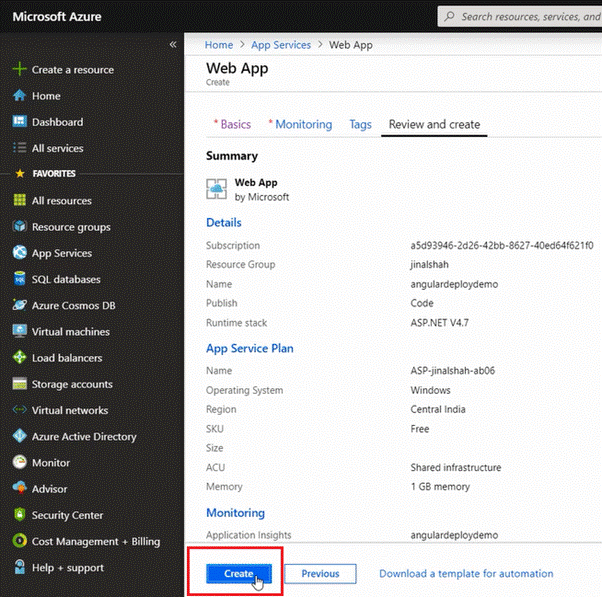This screenshot has height=597, width=602.
Task: Click the SQL databases icon
Action: pos(20,279)
